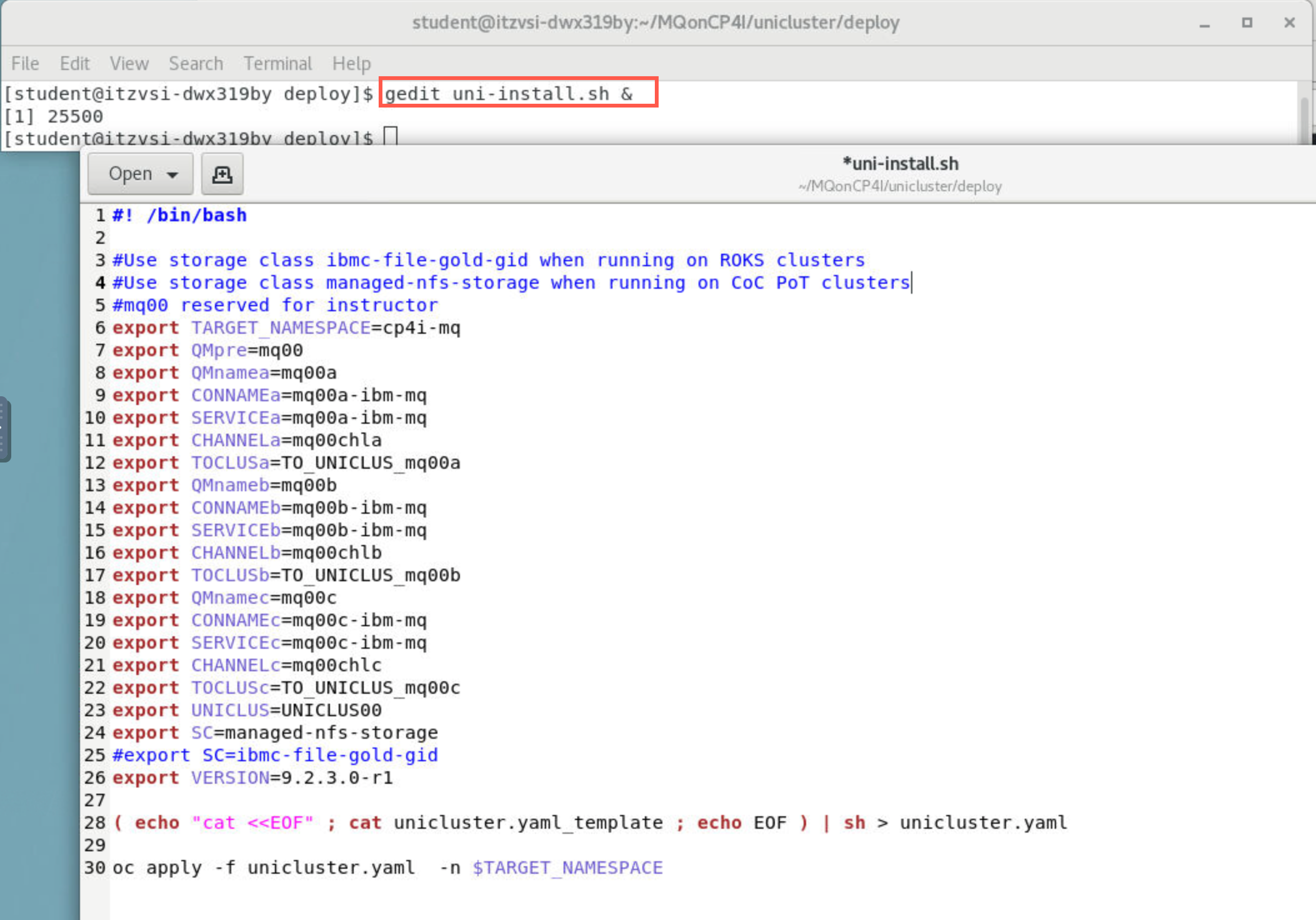Click the TOCLUSa=TO_UNICLUS_mq00a line

(286, 462)
